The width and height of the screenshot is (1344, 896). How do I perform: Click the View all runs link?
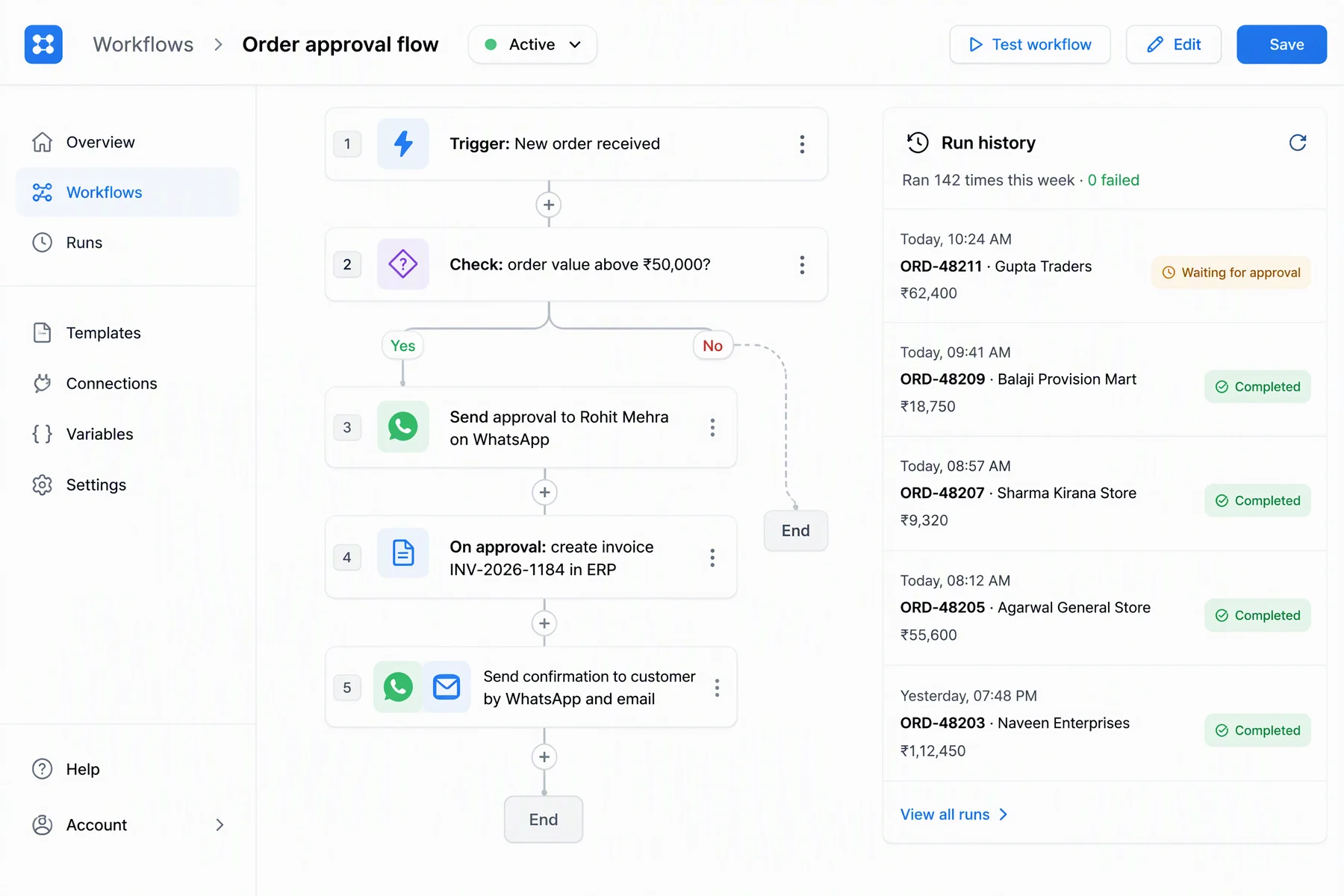pyautogui.click(x=954, y=815)
